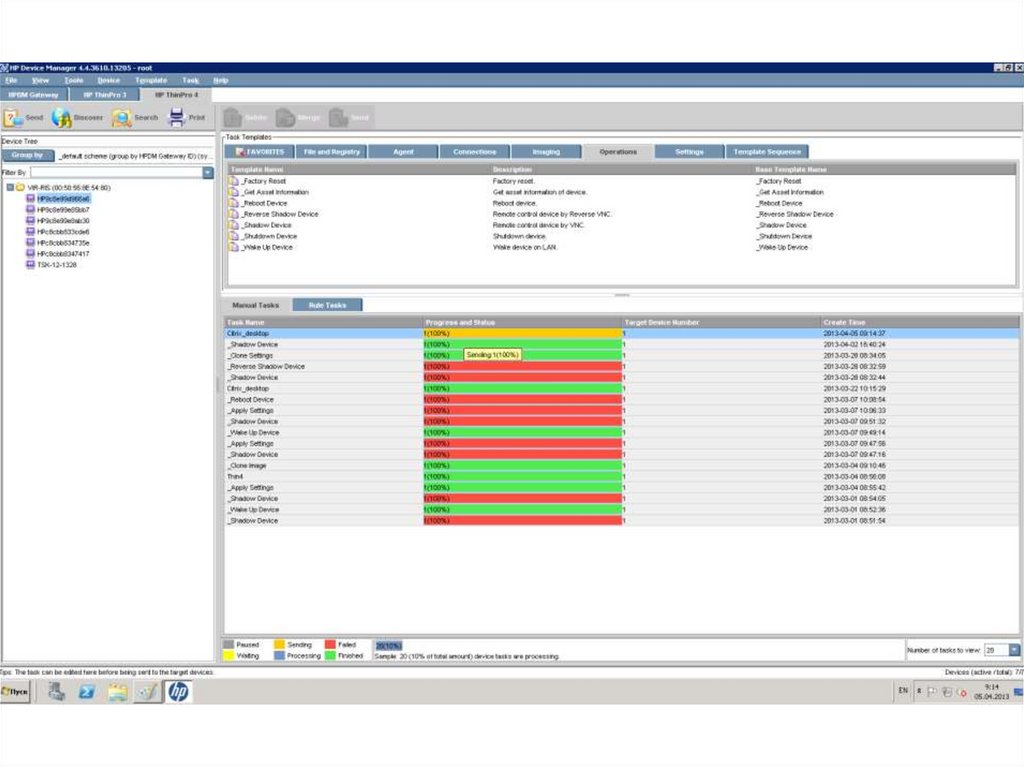Select the Template Sequence tab
The image size is (1024, 767).
click(767, 152)
